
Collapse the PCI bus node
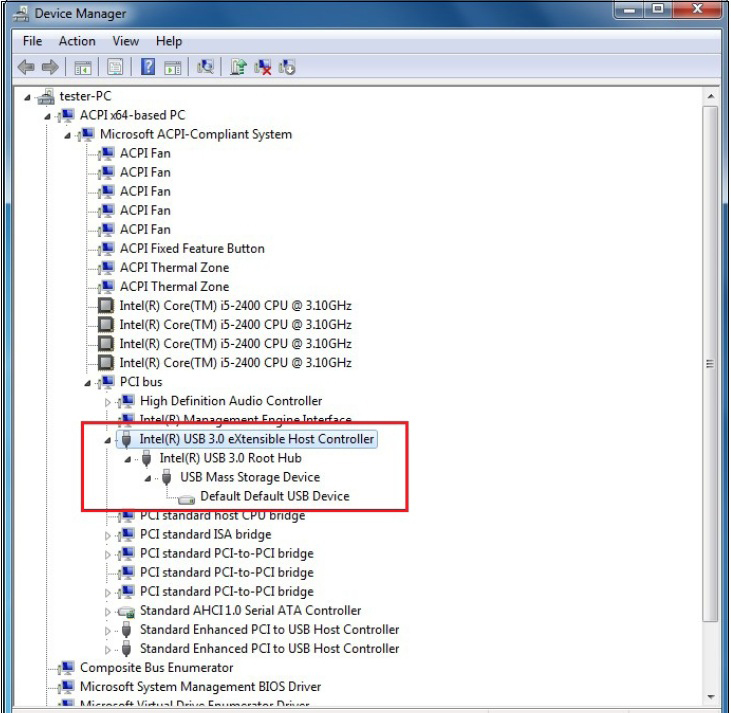(x=87, y=383)
